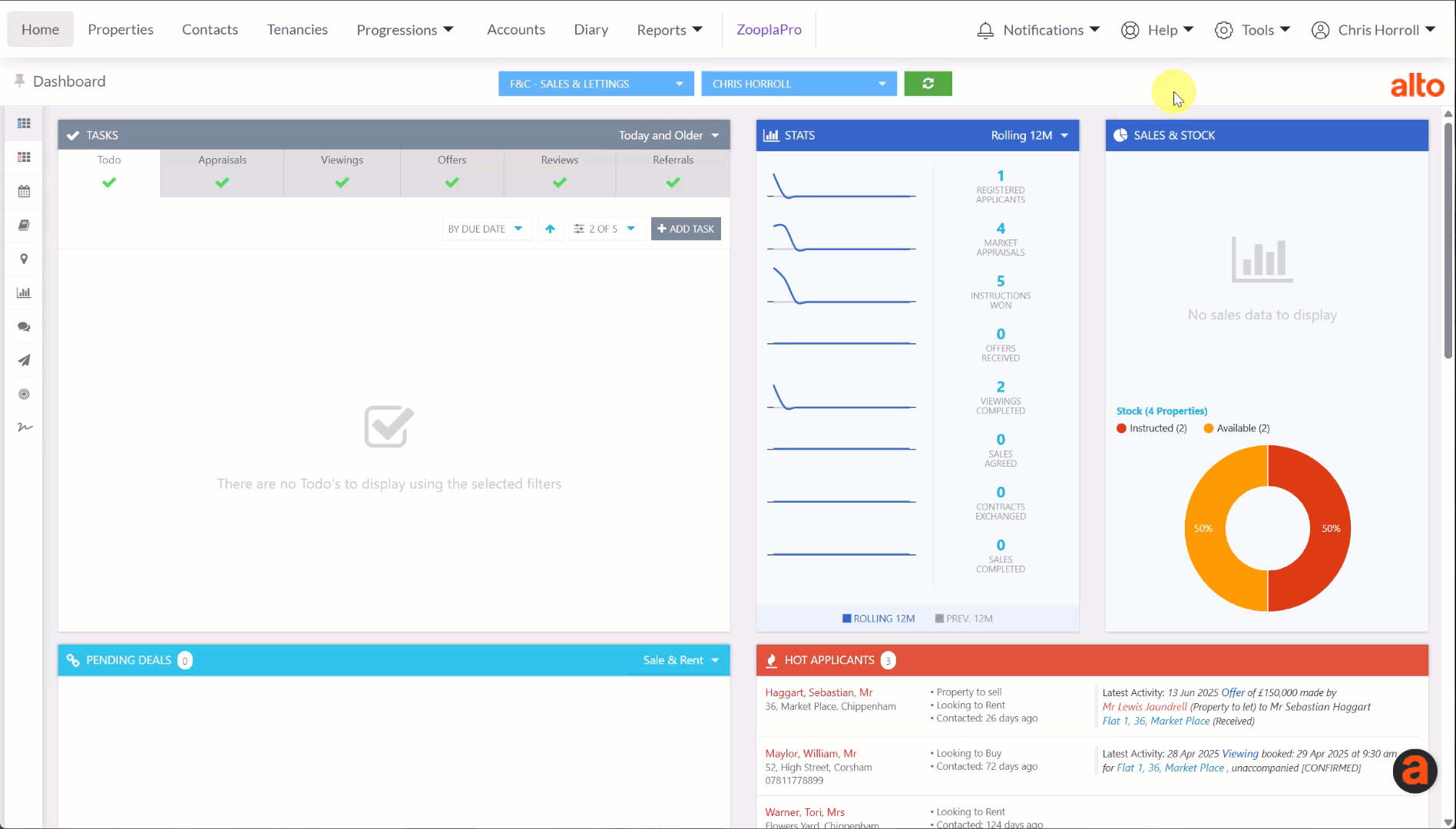Click the Add Task button
This screenshot has height=829, width=1456.
[x=686, y=229]
